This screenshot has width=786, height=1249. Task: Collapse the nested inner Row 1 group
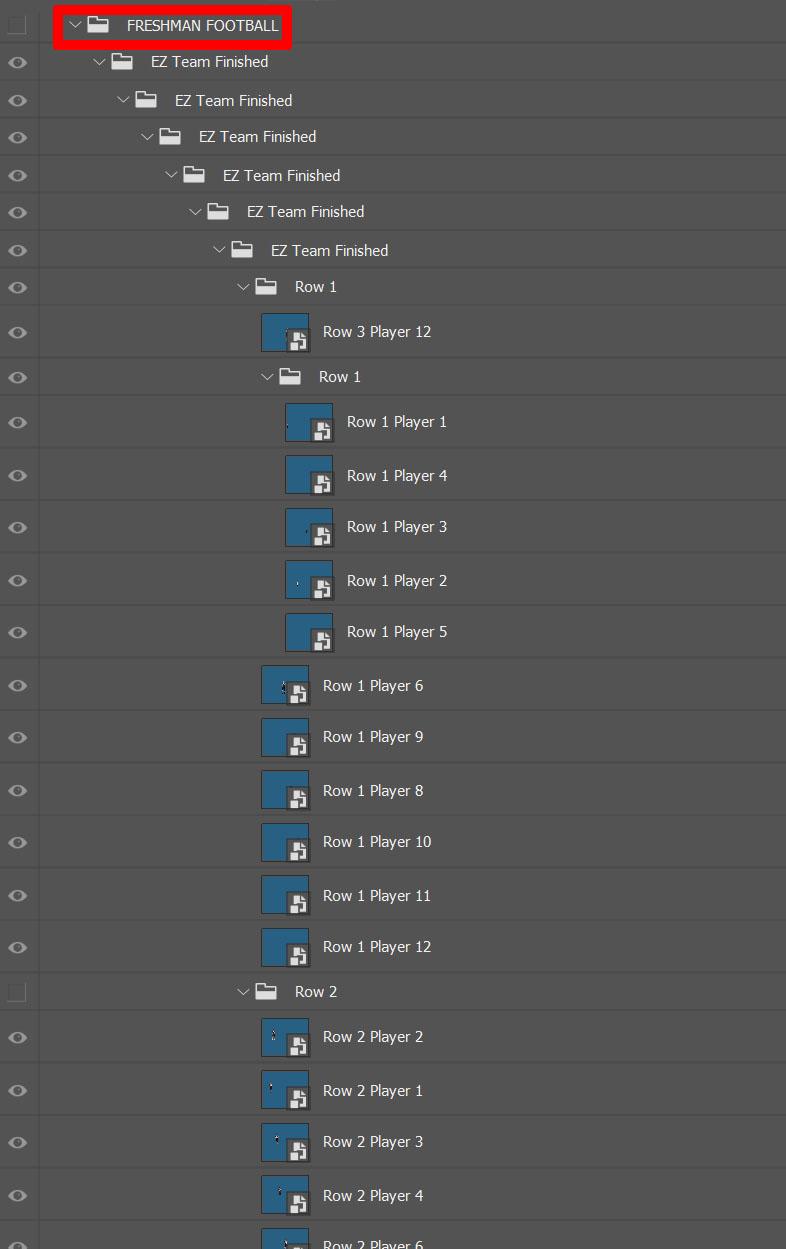267,377
